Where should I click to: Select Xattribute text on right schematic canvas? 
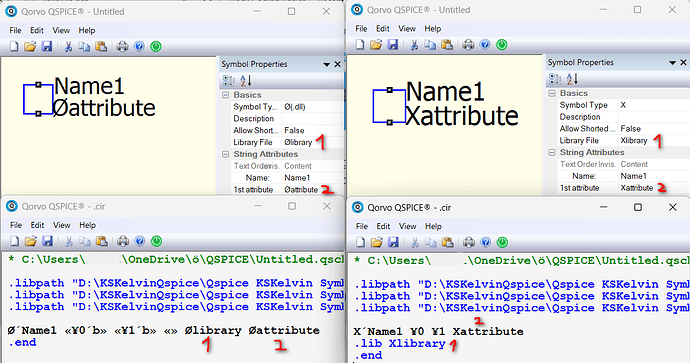pos(461,116)
